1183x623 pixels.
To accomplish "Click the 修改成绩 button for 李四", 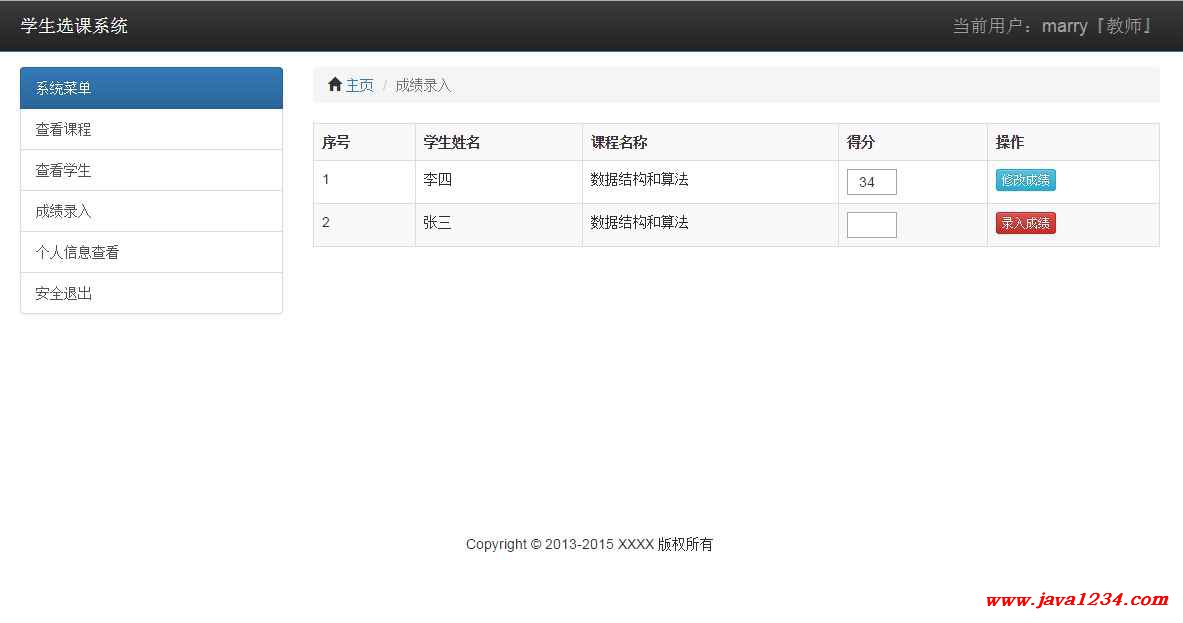I will (x=1025, y=180).
